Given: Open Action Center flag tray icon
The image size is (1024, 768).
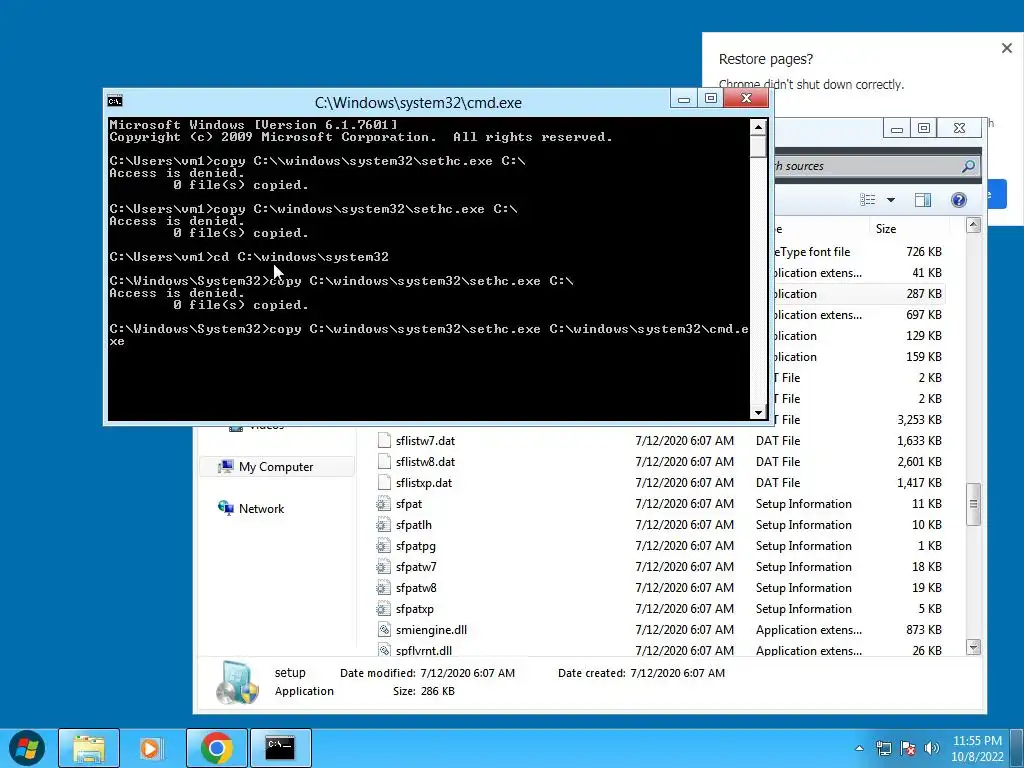Looking at the screenshot, I should coord(908,748).
